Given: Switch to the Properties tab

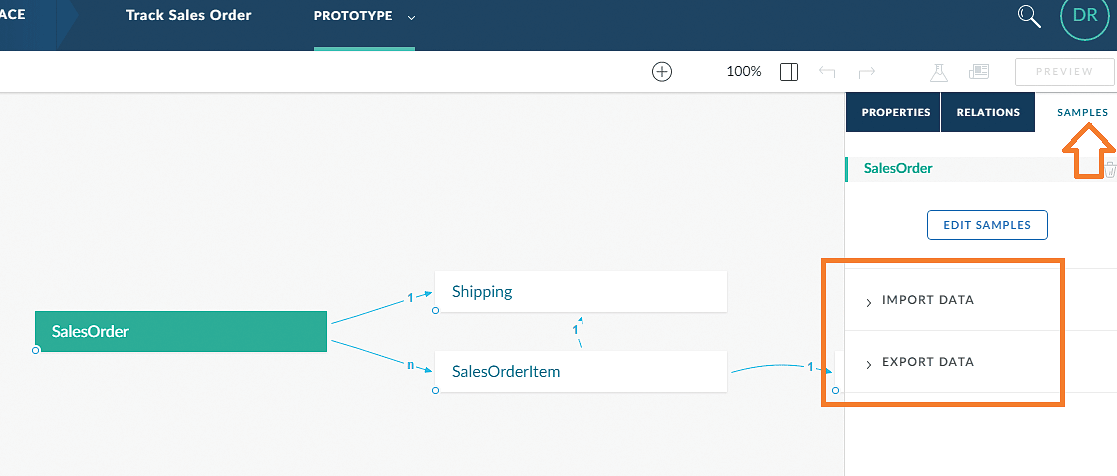Looking at the screenshot, I should [895, 112].
